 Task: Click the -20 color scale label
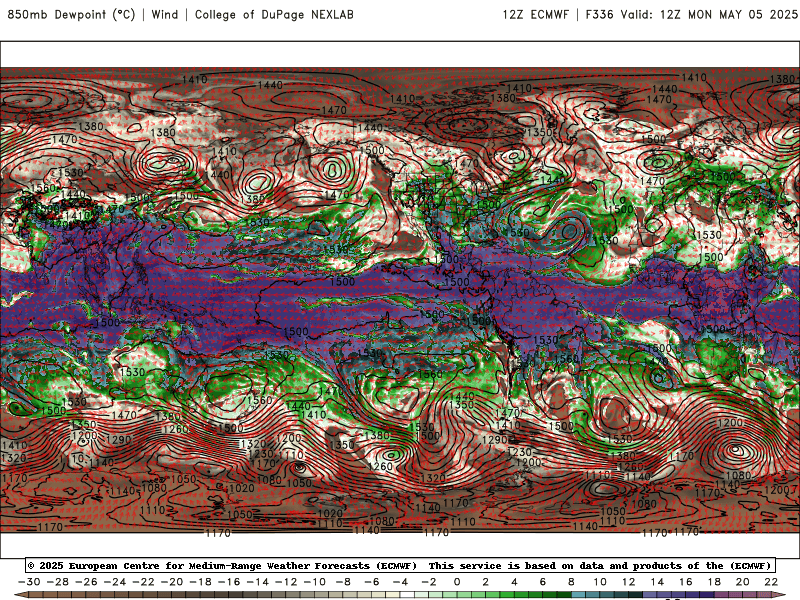point(172,582)
